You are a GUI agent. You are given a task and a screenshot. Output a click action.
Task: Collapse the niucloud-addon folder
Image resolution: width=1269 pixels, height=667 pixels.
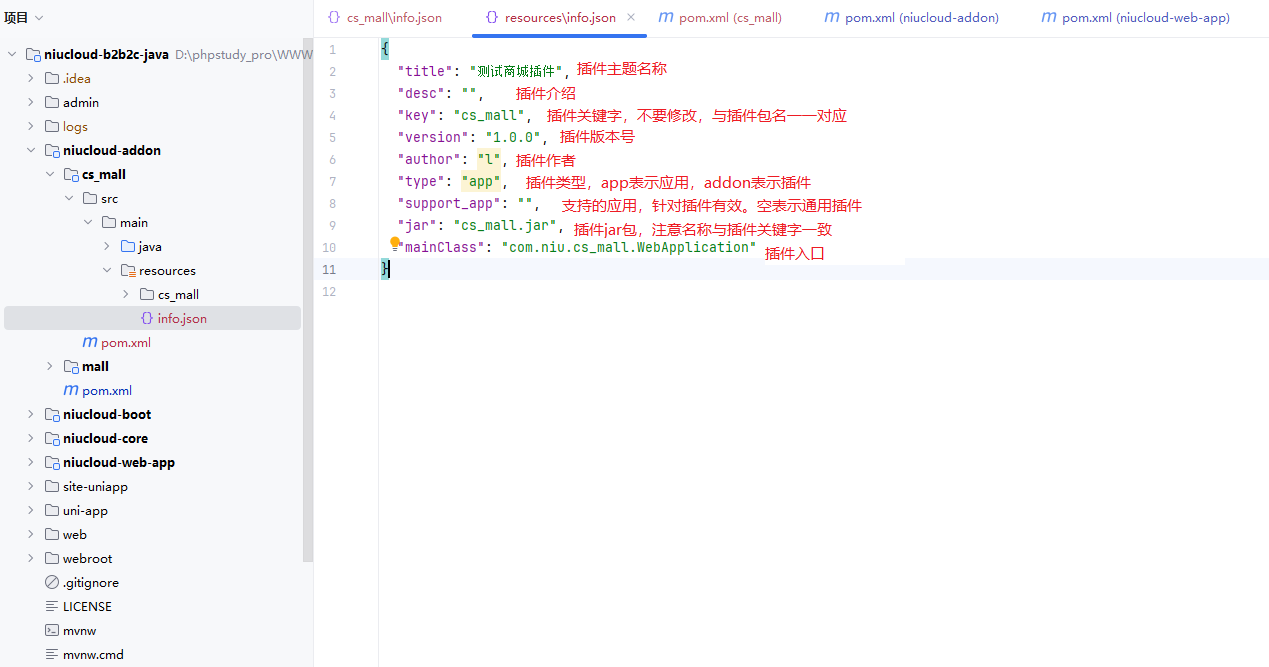(x=31, y=151)
